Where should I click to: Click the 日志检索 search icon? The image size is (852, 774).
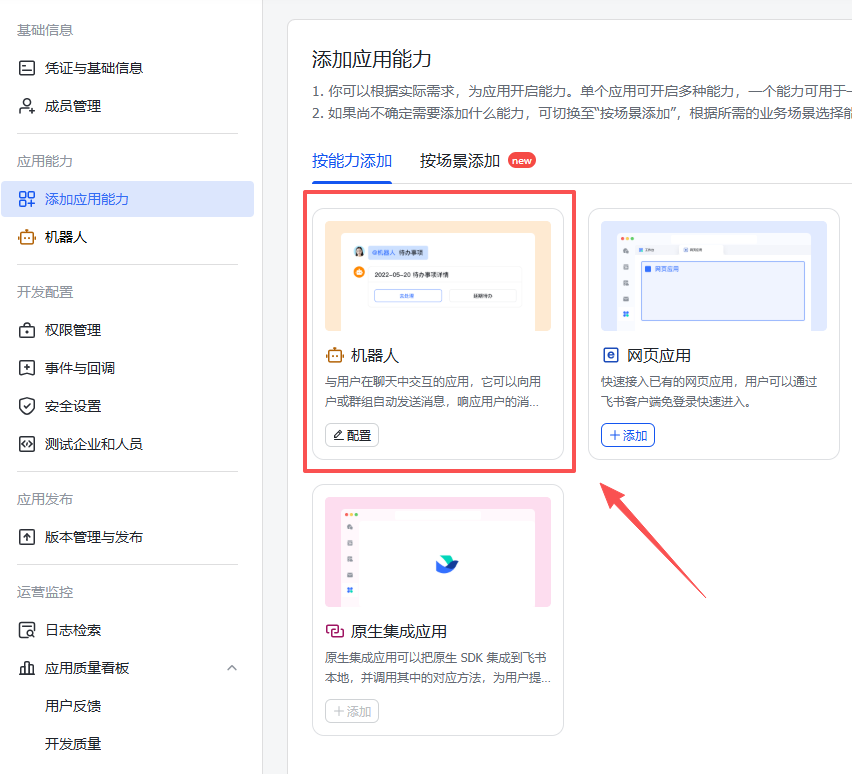[28, 629]
